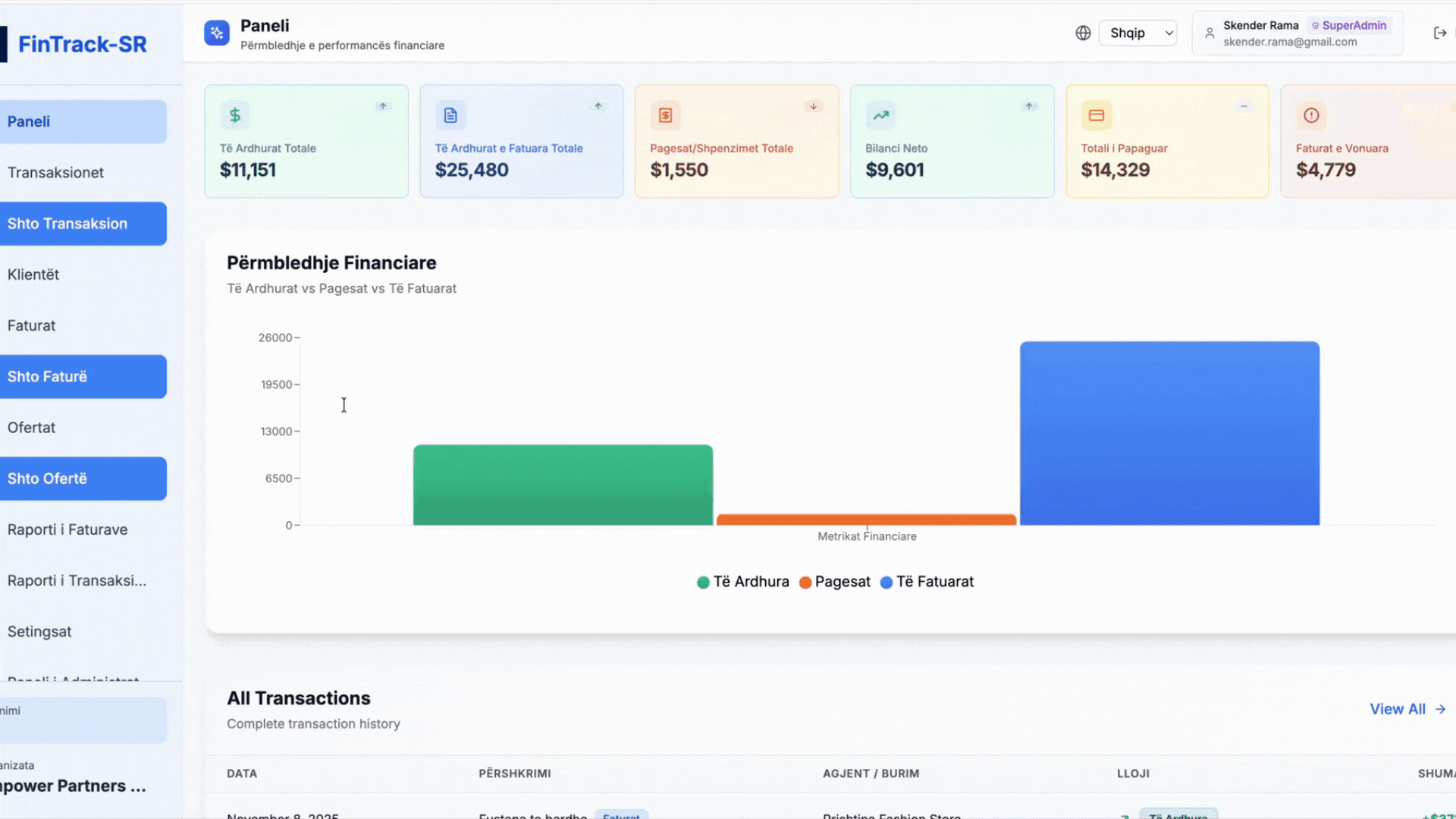Click the logout arrow icon top right

(x=1439, y=33)
